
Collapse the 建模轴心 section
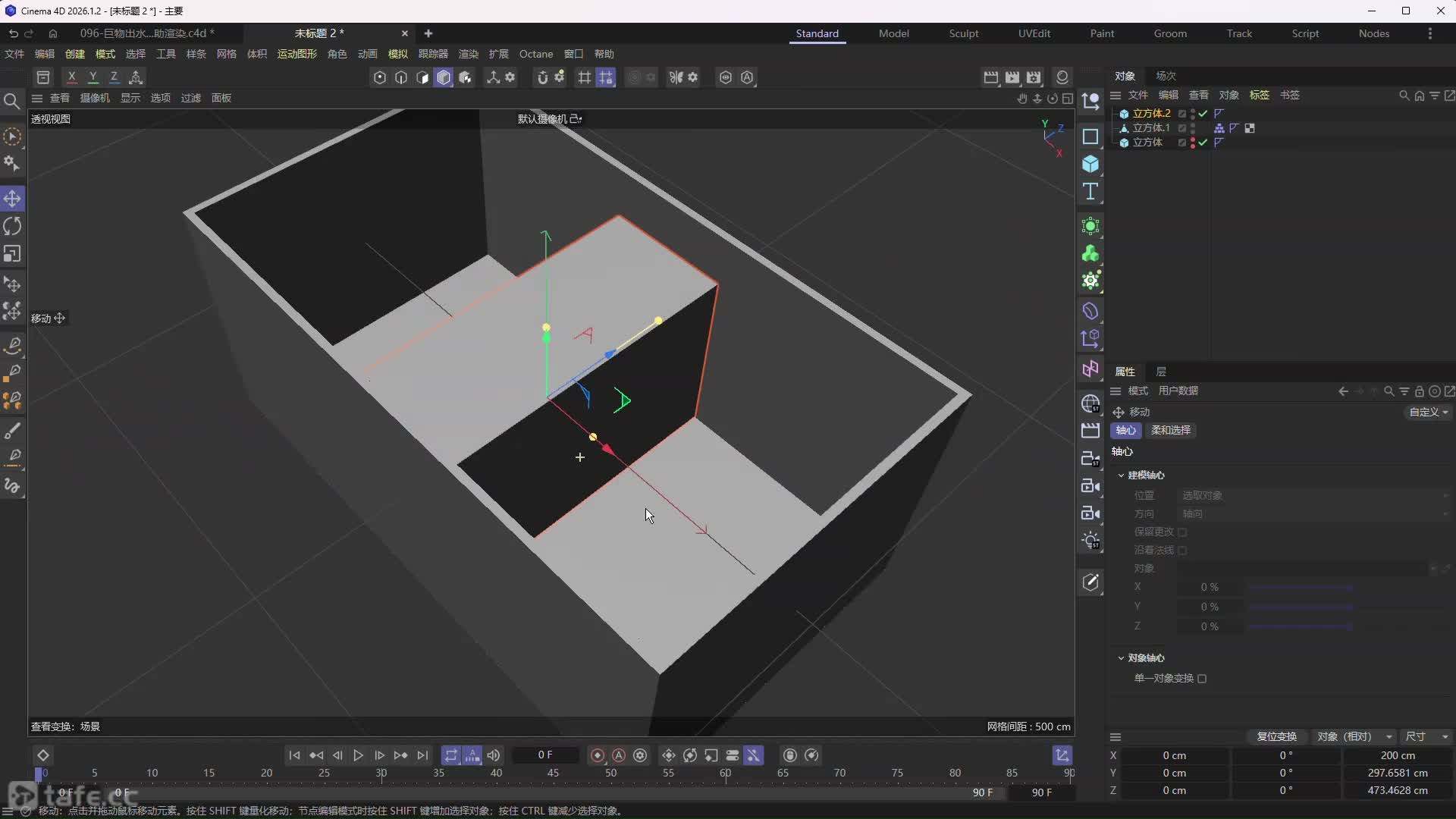pos(1121,475)
